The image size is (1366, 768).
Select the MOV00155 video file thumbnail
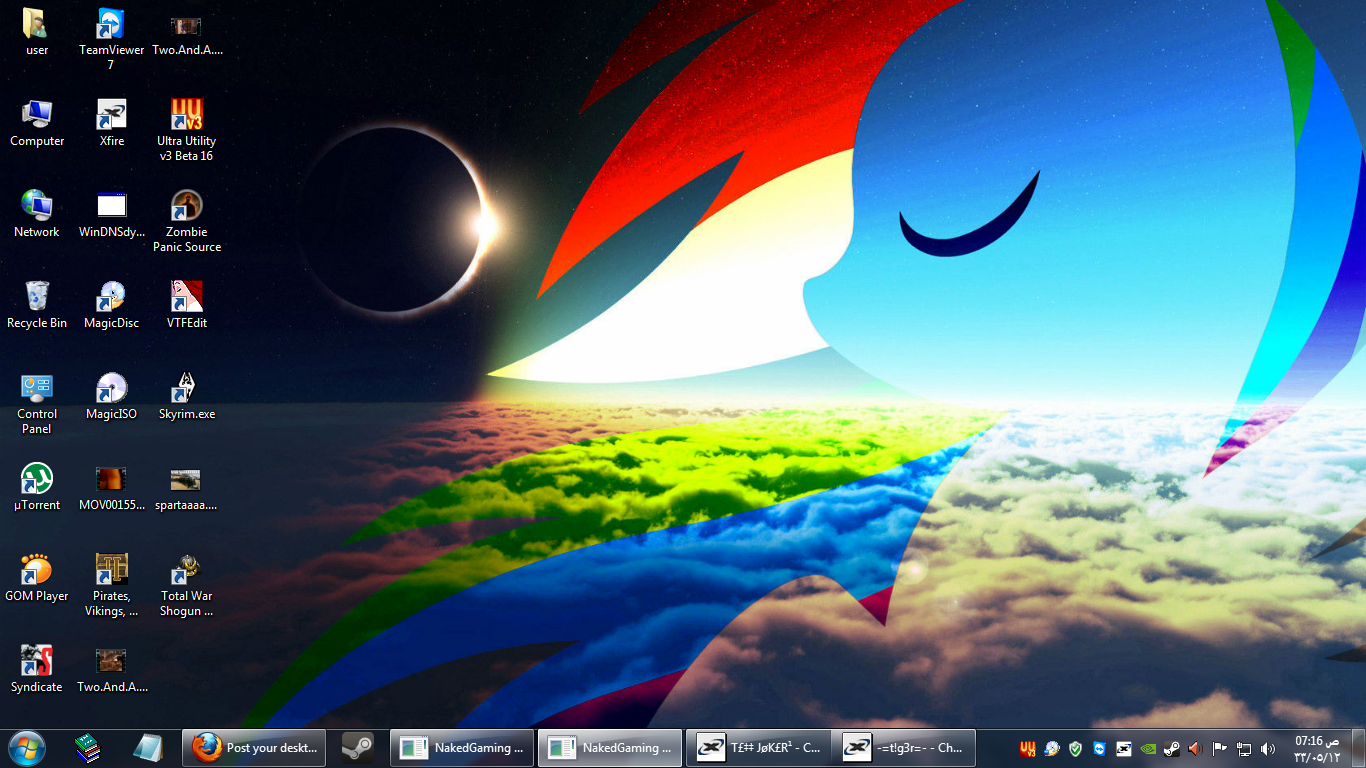[111, 487]
